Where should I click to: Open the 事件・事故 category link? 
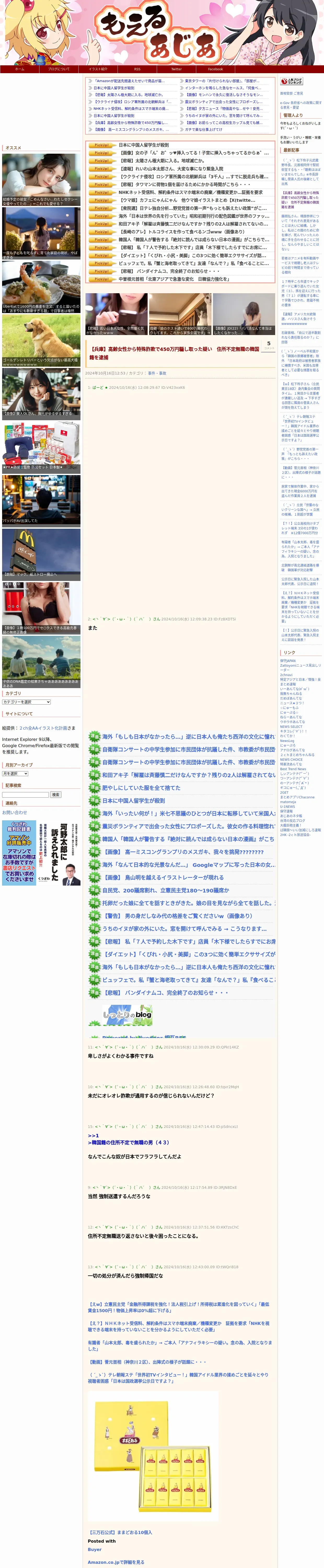coord(157,373)
